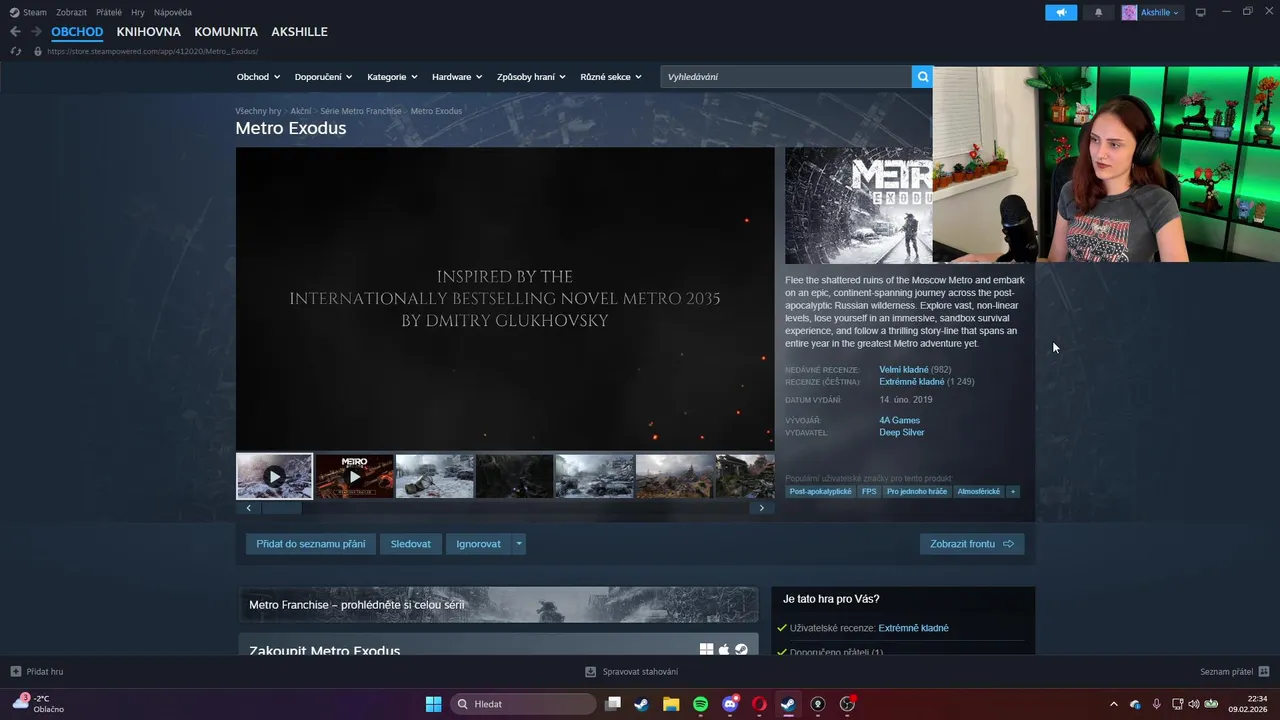This screenshot has height=720, width=1280.
Task: Open the Deep Silver publisher link
Action: tap(902, 433)
